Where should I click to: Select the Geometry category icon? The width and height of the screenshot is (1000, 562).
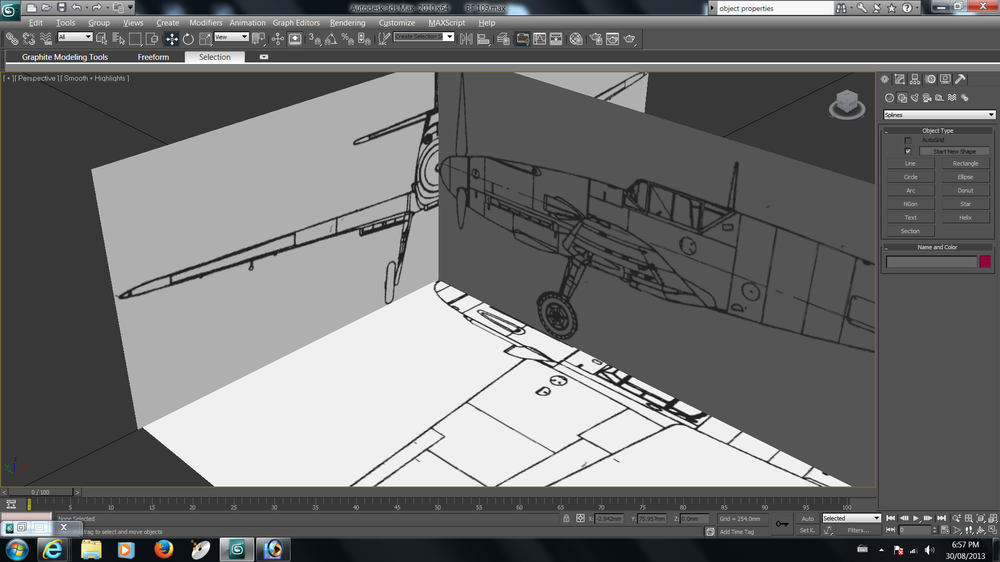889,98
